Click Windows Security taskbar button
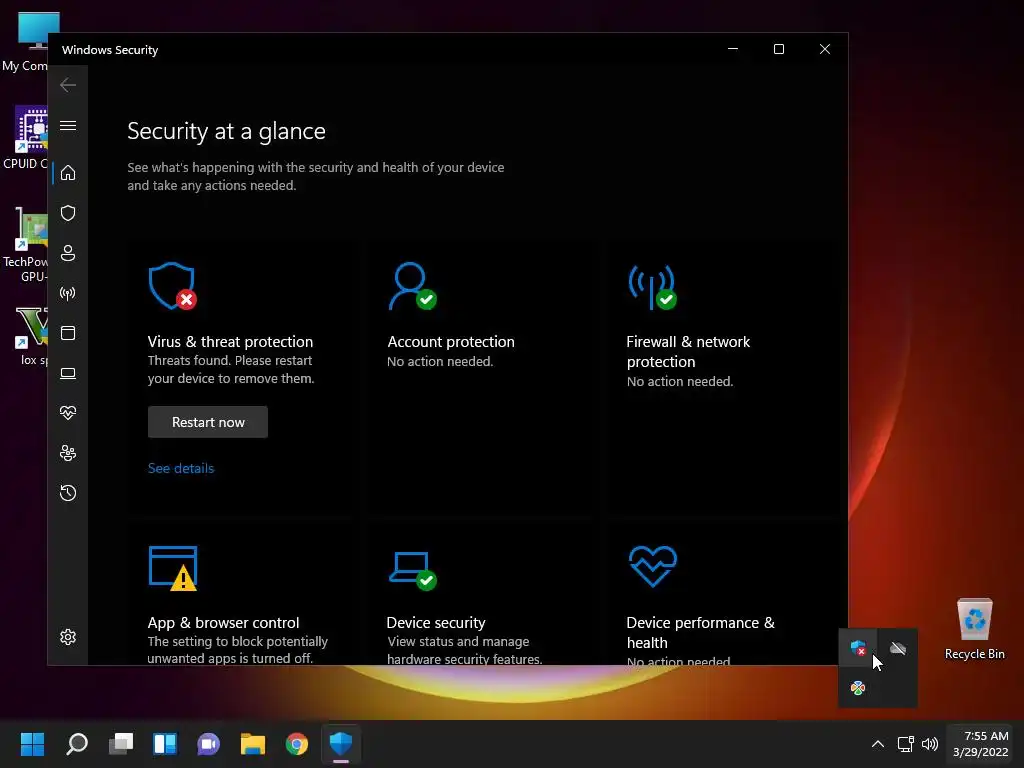Viewport: 1024px width, 768px height. coord(341,744)
